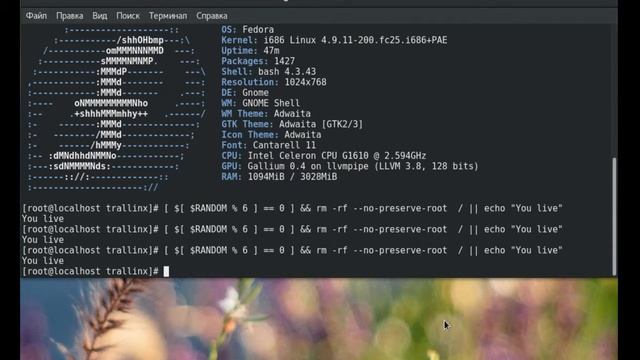The height and width of the screenshot is (360, 640).
Task: Open the Терминал menu
Action: point(168,16)
